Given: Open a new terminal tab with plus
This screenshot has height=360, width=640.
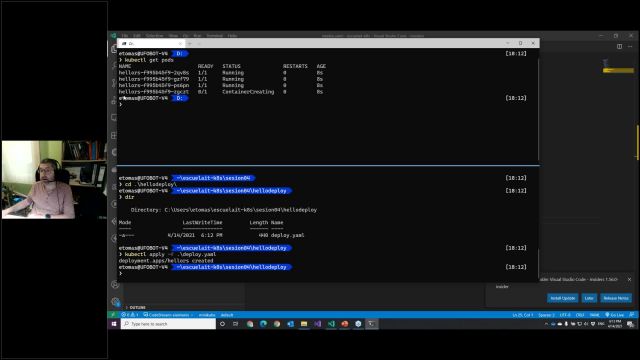Looking at the screenshot, I should tap(190, 43).
